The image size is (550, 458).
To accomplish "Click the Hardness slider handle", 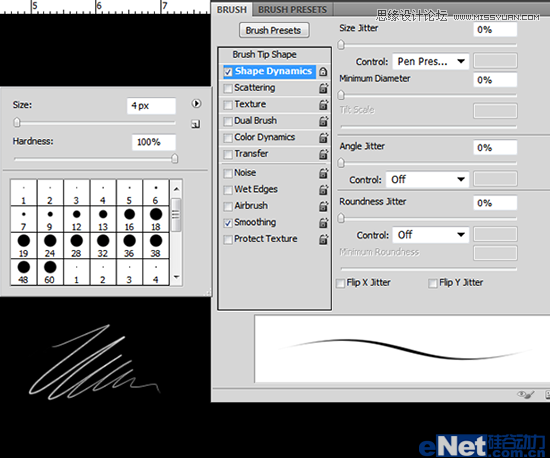I will tap(174, 159).
